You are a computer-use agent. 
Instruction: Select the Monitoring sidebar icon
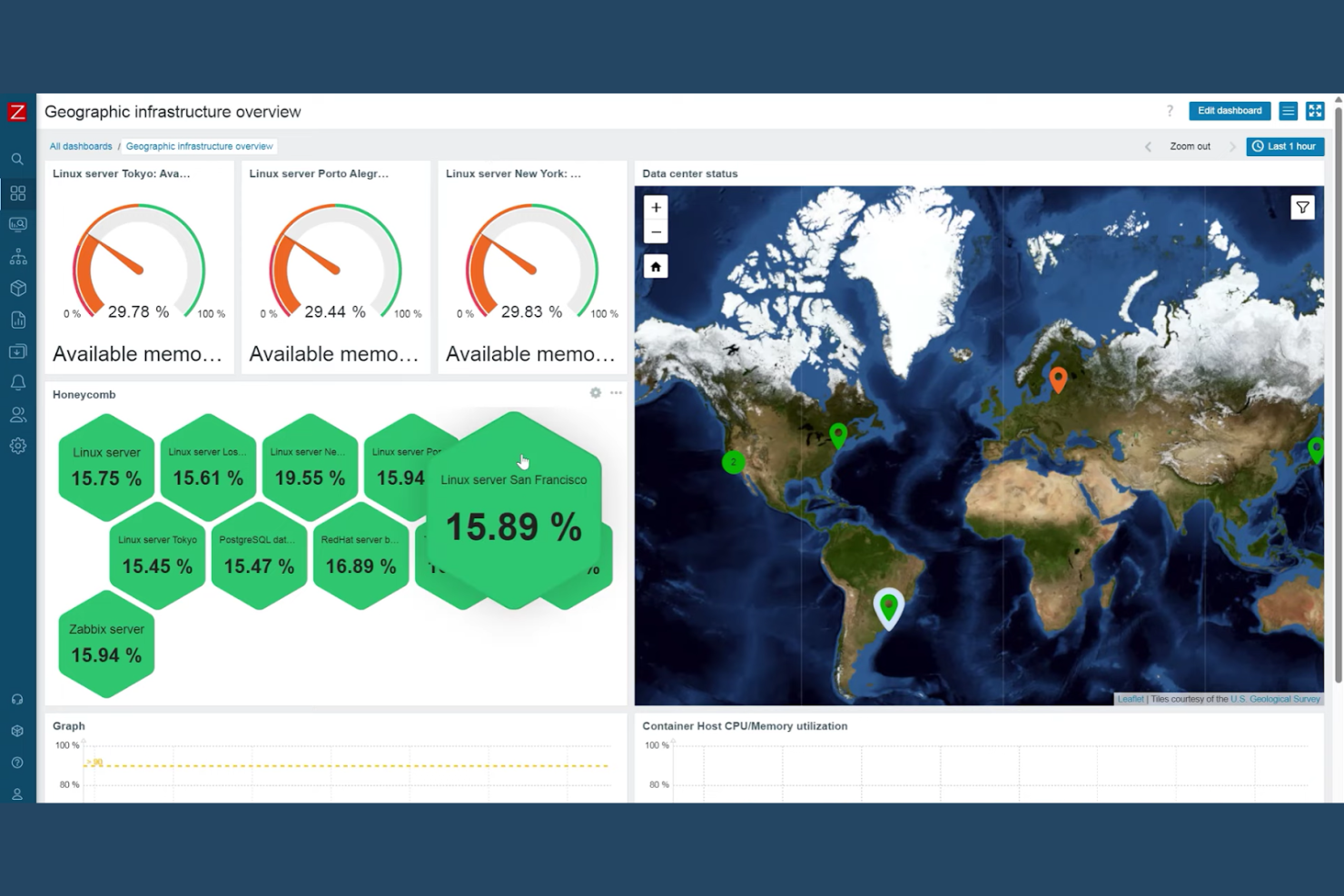coord(17,223)
